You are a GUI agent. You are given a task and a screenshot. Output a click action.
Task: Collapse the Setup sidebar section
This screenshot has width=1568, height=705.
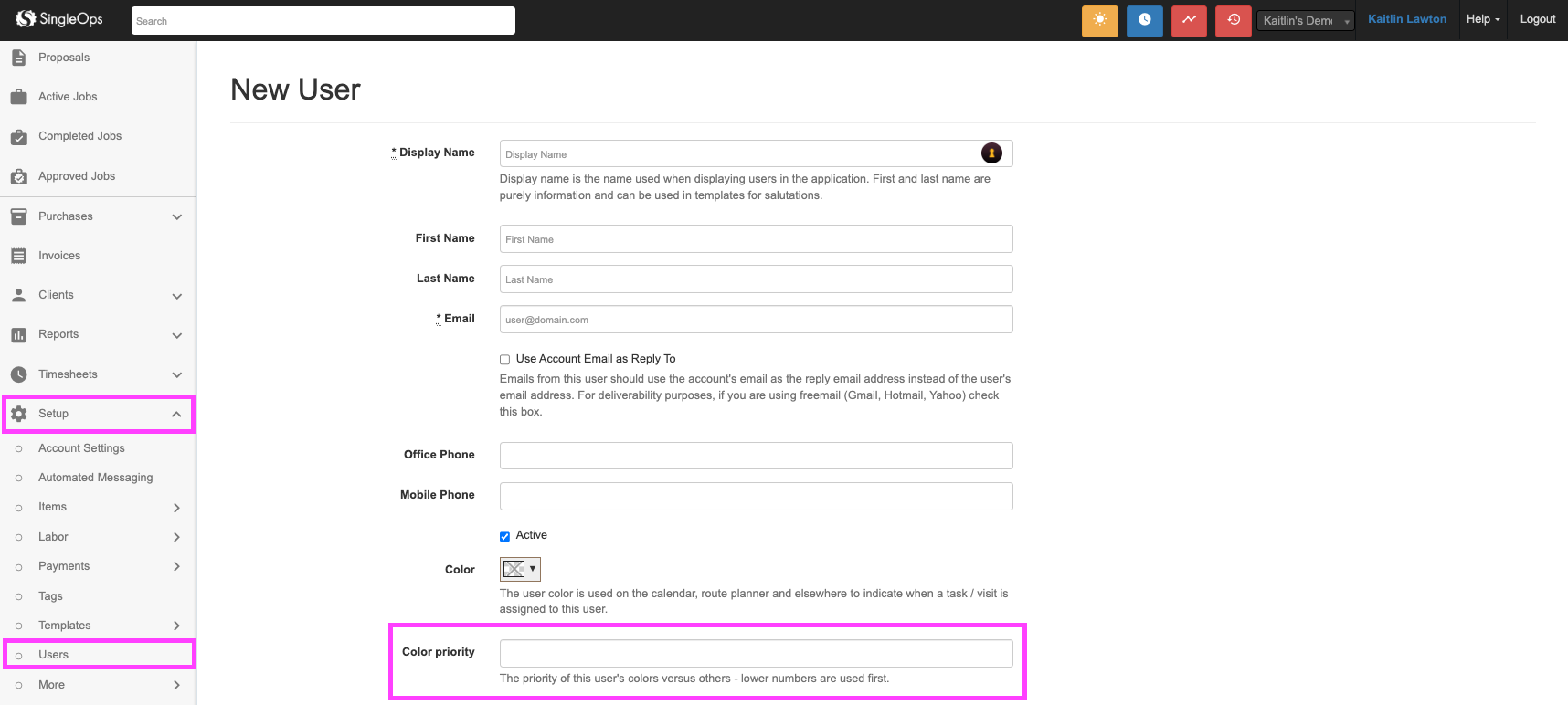(176, 414)
